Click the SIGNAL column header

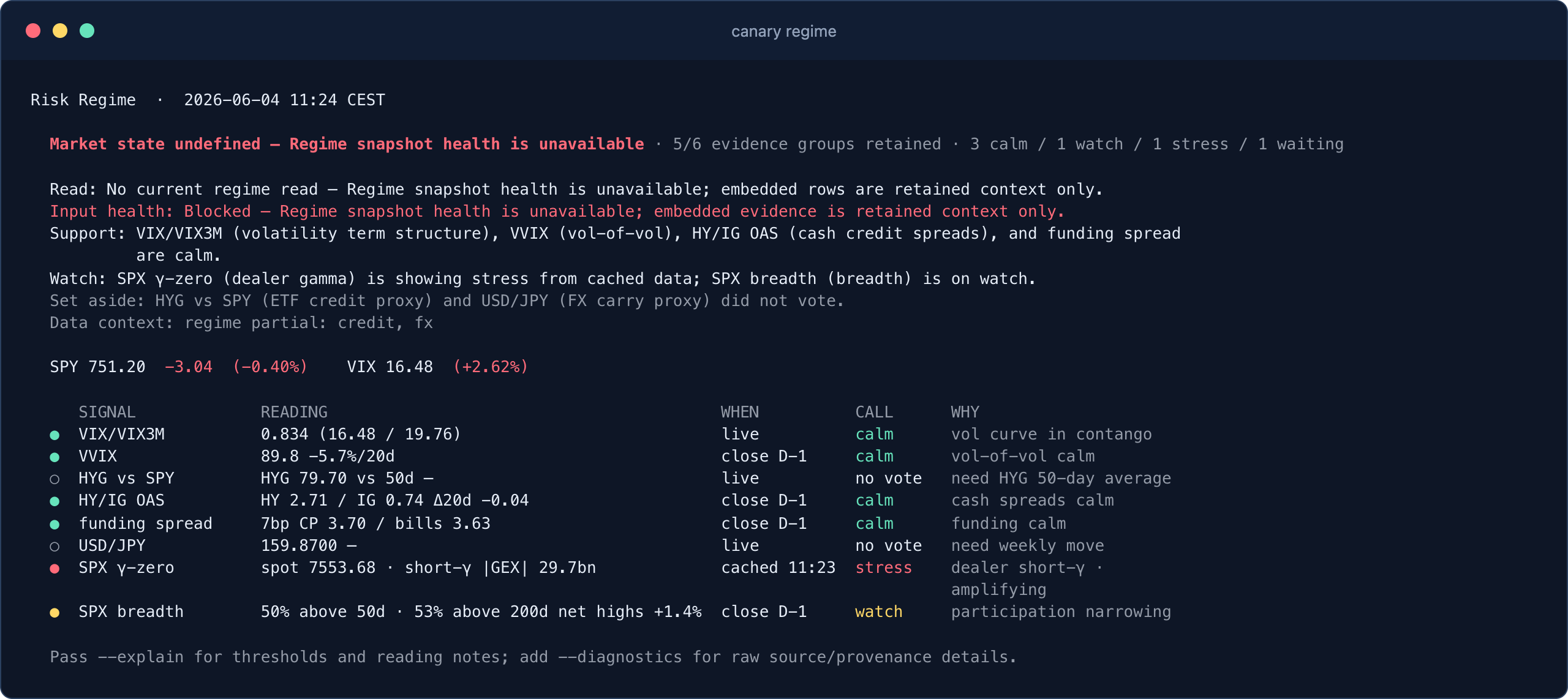[107, 412]
